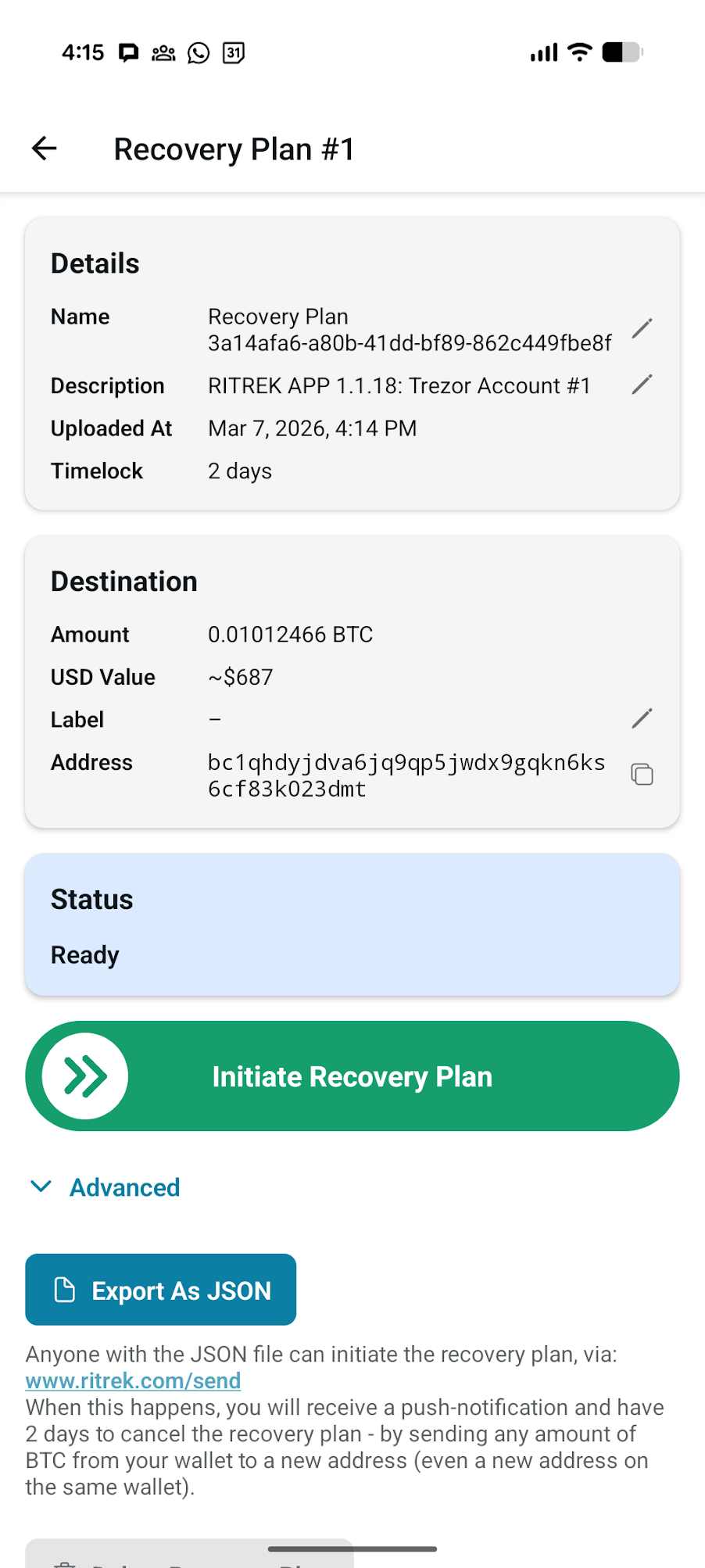The width and height of the screenshot is (705, 1568).
Task: Tap the document icon on Export button
Action: [64, 1290]
